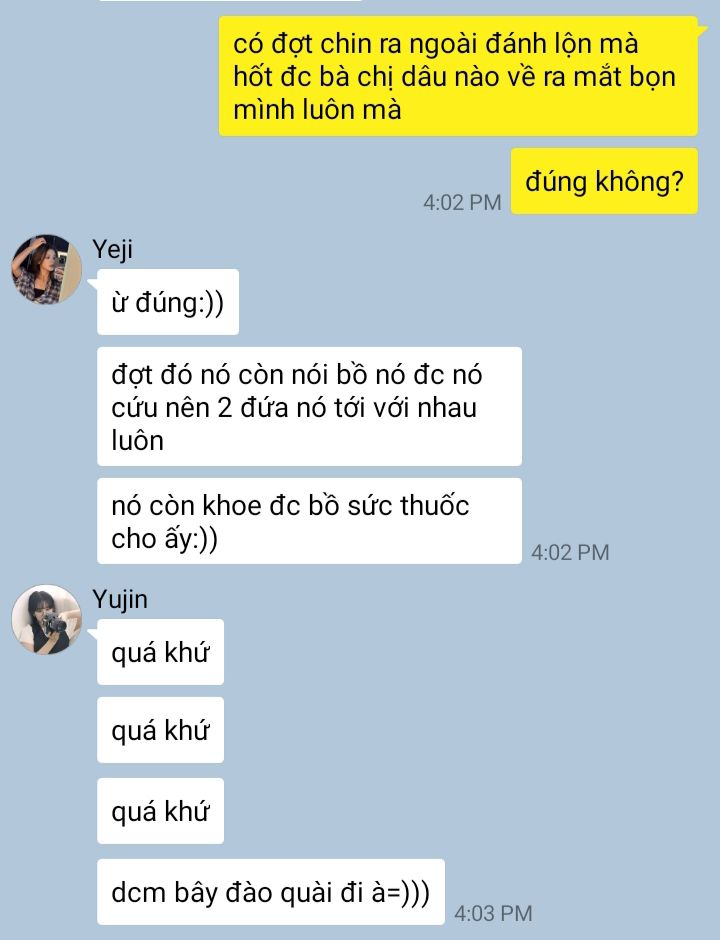Select the yellow "đúng không?" bubble
The height and width of the screenshot is (940, 720).
pos(604,181)
